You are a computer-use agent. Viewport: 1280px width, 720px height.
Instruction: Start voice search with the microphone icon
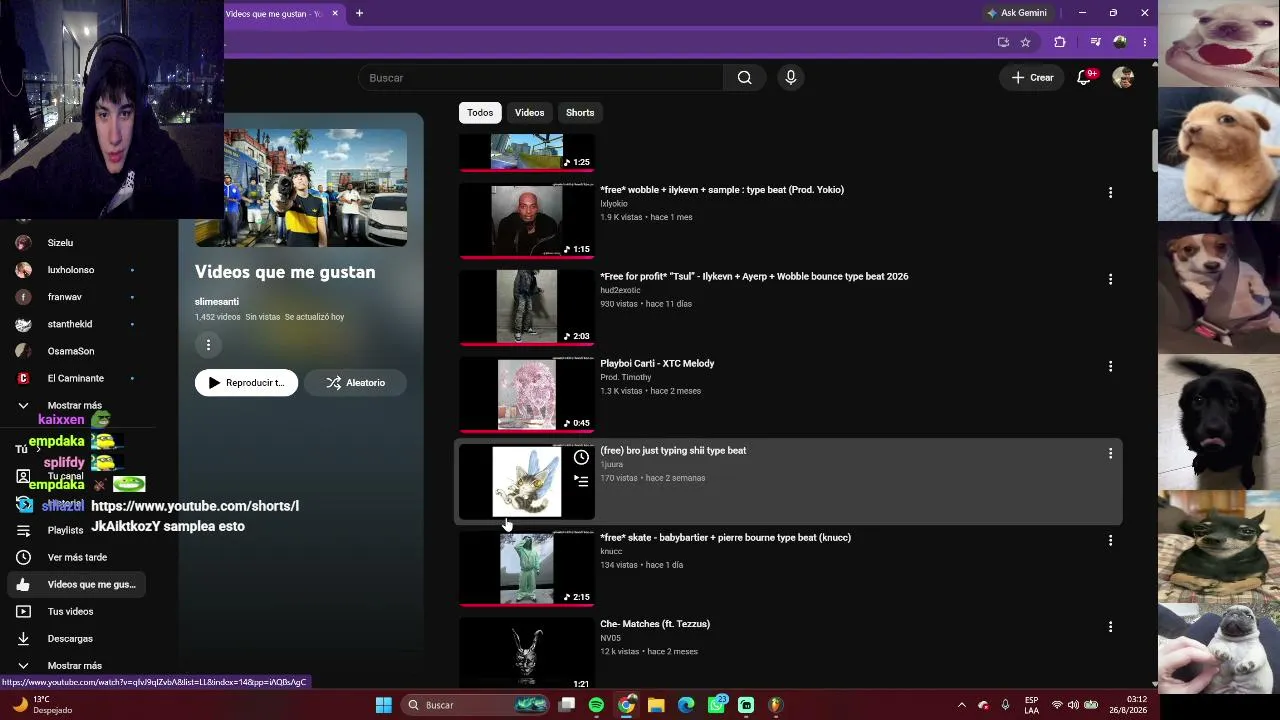791,78
